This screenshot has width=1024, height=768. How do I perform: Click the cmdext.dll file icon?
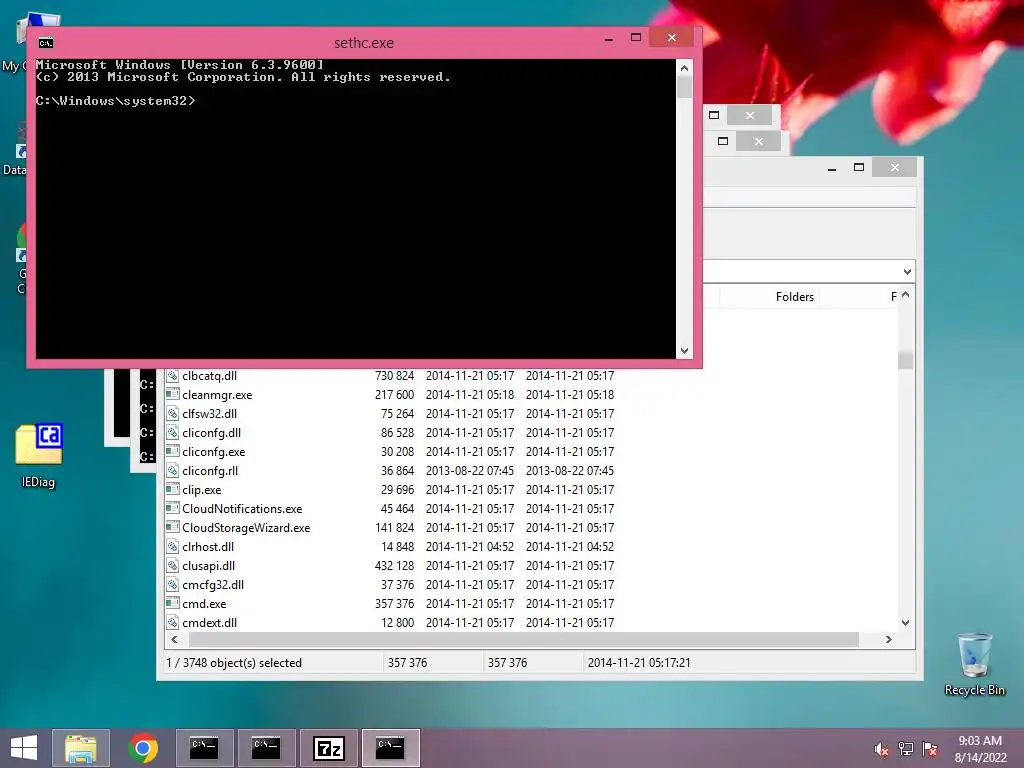pyautogui.click(x=172, y=622)
